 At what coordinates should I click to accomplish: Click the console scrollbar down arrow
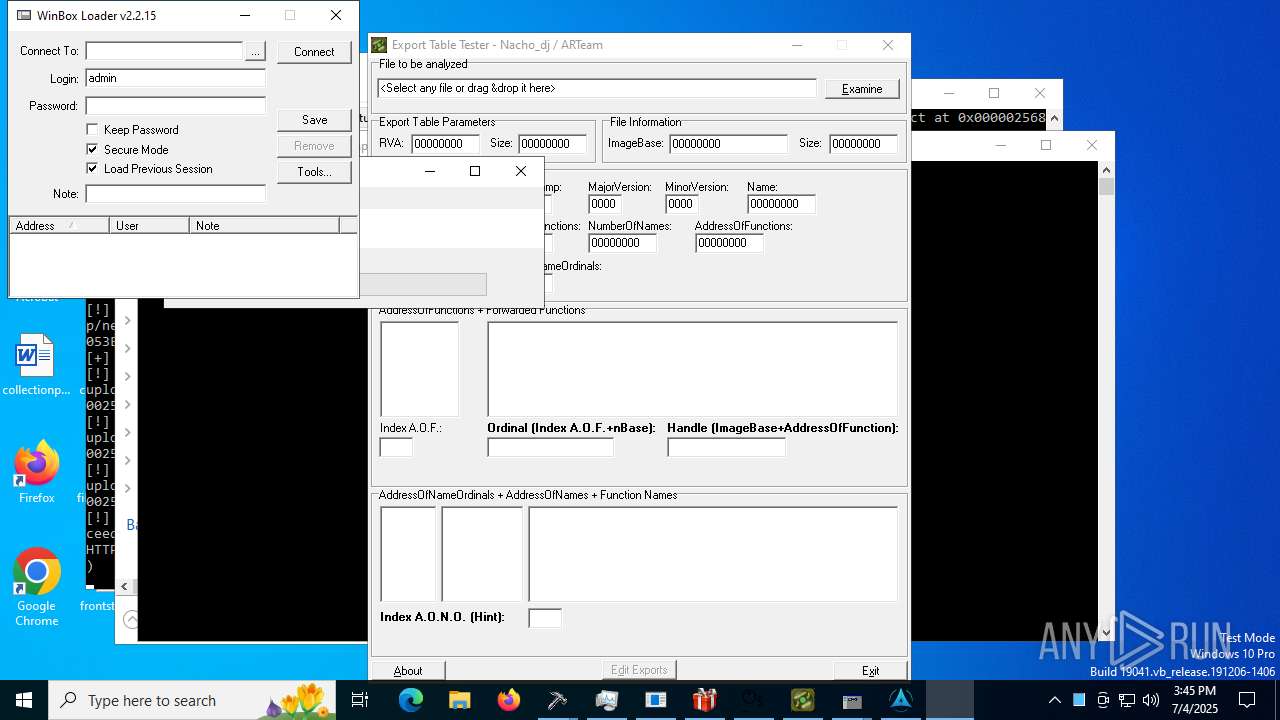[x=1106, y=633]
